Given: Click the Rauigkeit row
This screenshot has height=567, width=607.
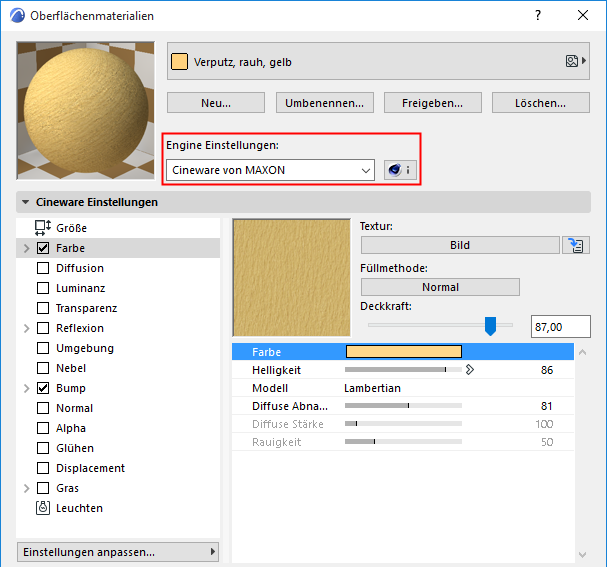Looking at the screenshot, I should (403, 442).
